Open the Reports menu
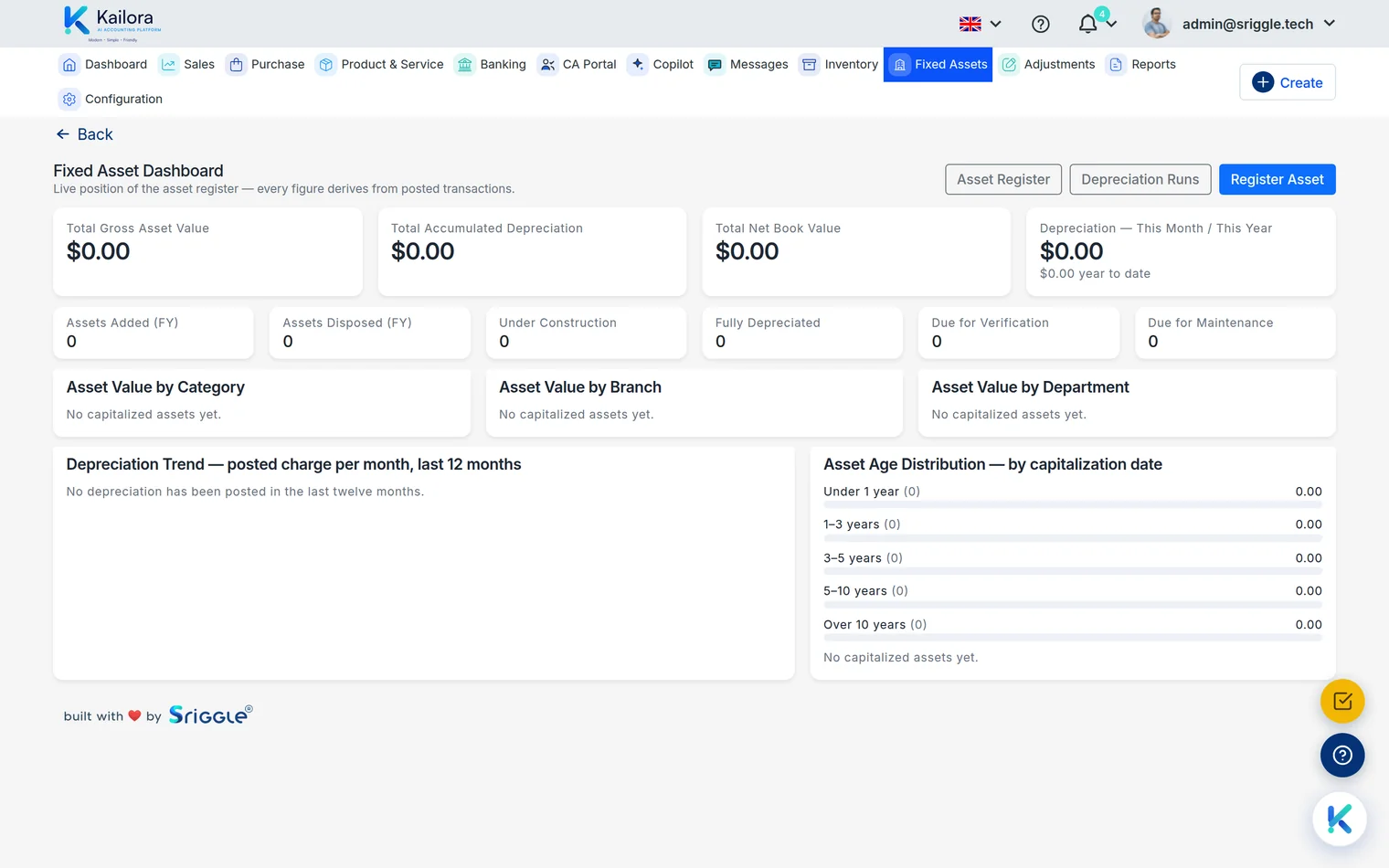This screenshot has height=868, width=1389. (x=1141, y=65)
